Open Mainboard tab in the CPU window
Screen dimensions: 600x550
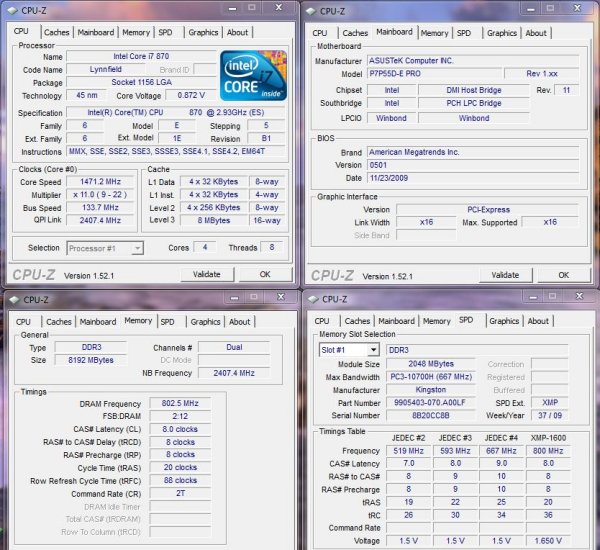96,33
